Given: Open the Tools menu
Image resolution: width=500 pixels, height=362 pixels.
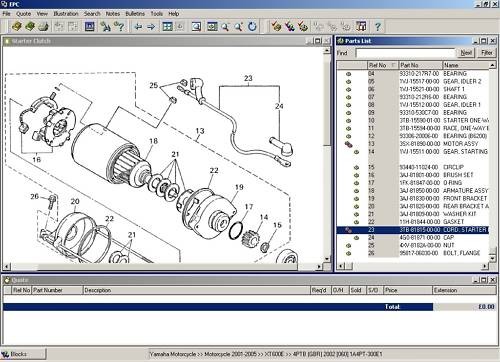Looking at the screenshot, I should pyautogui.click(x=156, y=14).
